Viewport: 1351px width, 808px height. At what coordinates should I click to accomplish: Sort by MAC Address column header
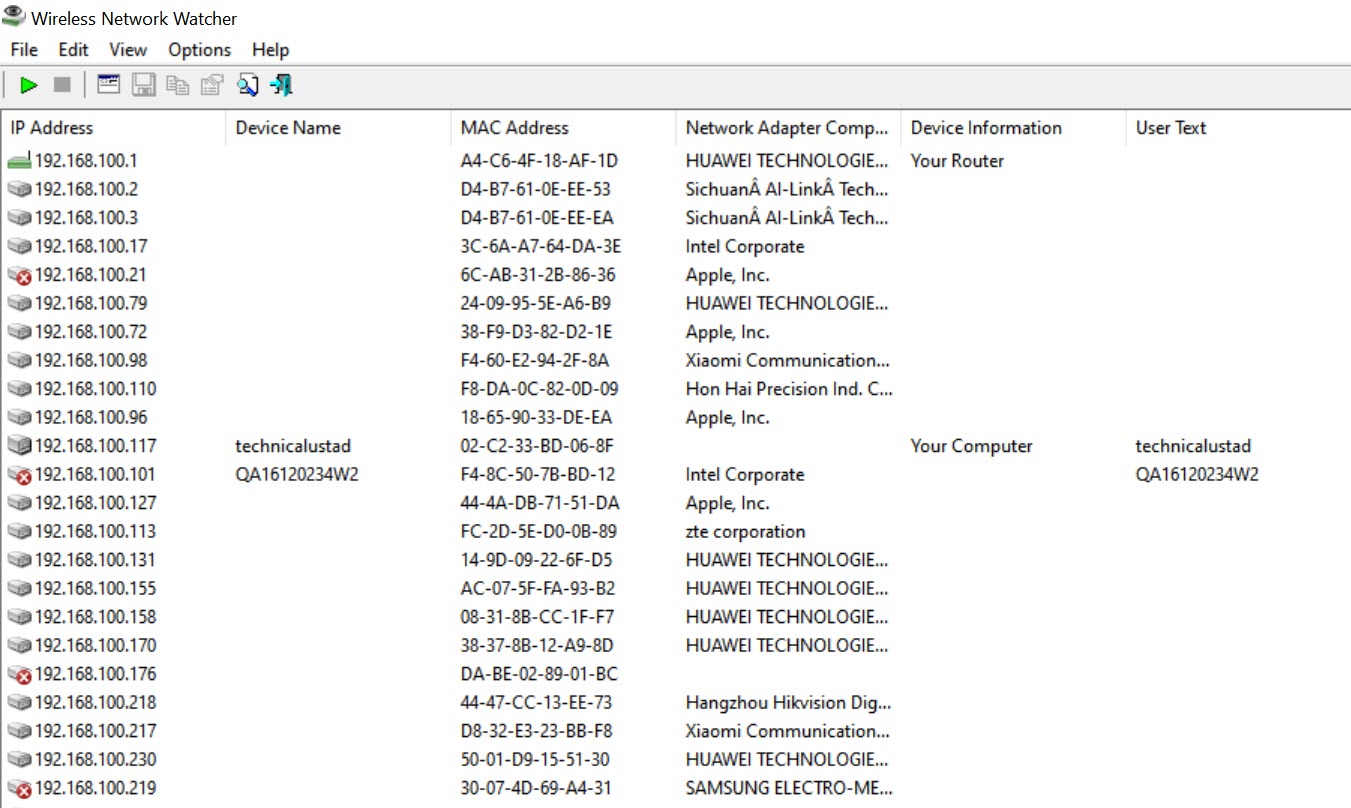(x=563, y=128)
